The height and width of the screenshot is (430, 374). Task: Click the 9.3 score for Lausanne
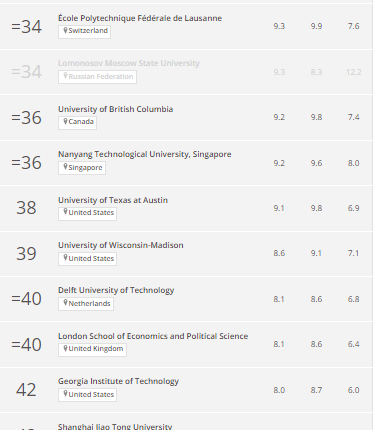click(x=279, y=26)
